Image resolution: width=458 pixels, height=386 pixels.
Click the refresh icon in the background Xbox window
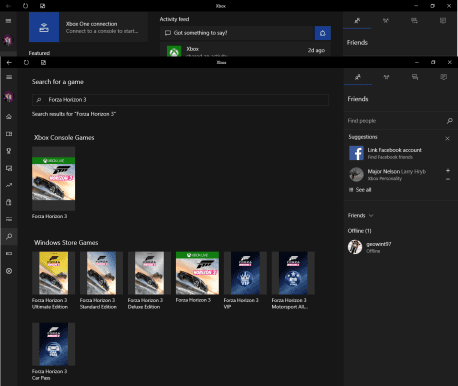pyautogui.click(x=25, y=6)
